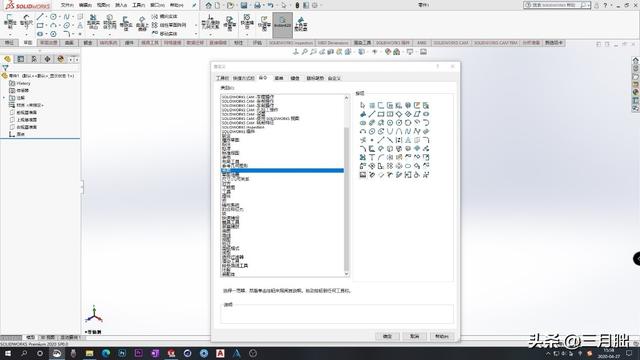Pick the Parabola icon in dialog button grid

coord(389,131)
